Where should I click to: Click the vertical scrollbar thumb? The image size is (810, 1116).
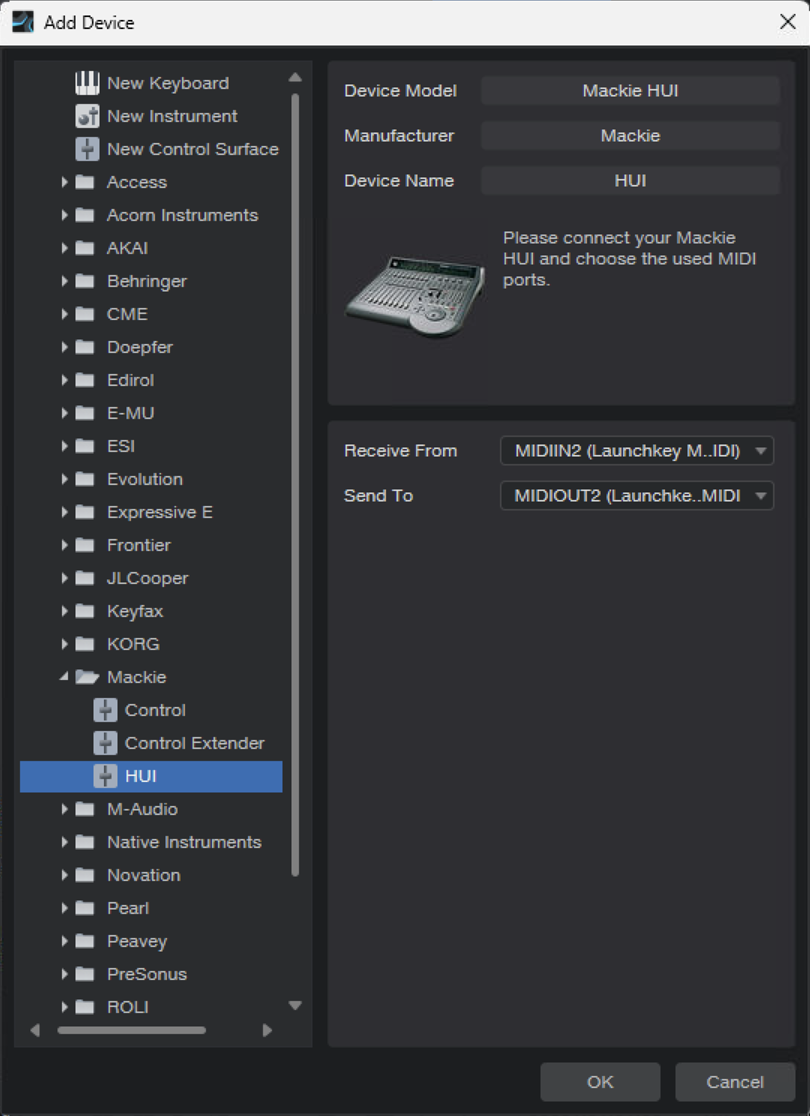pos(295,484)
